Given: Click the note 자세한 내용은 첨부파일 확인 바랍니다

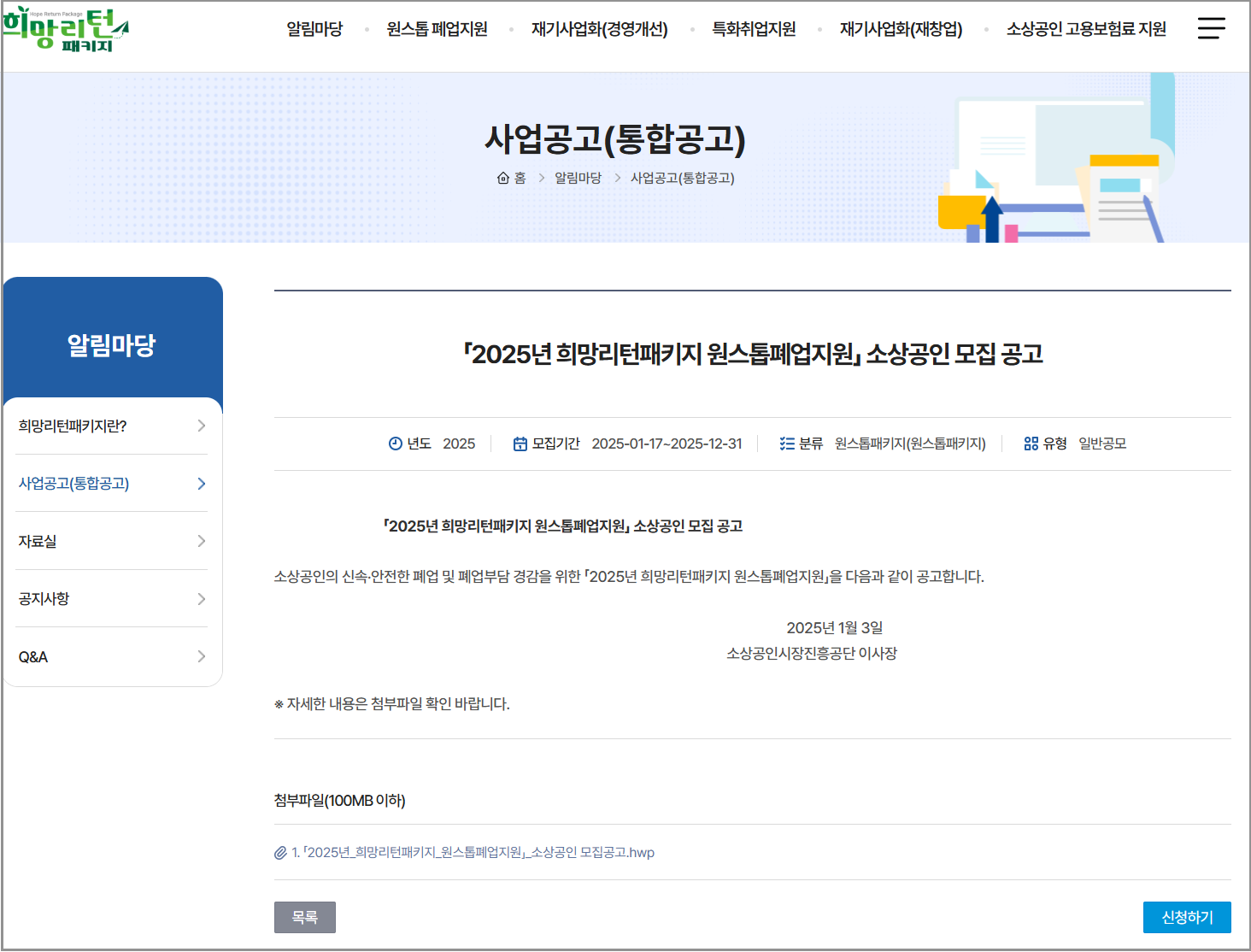Looking at the screenshot, I should (391, 704).
